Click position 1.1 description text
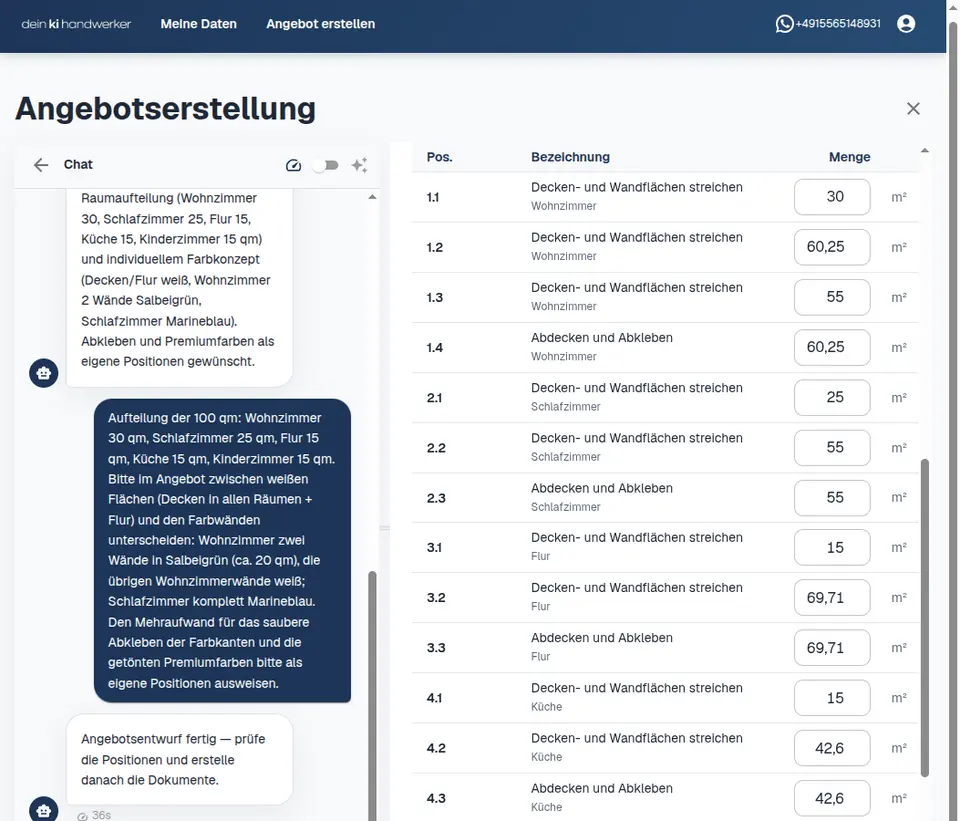This screenshot has height=821, width=960. (x=637, y=187)
